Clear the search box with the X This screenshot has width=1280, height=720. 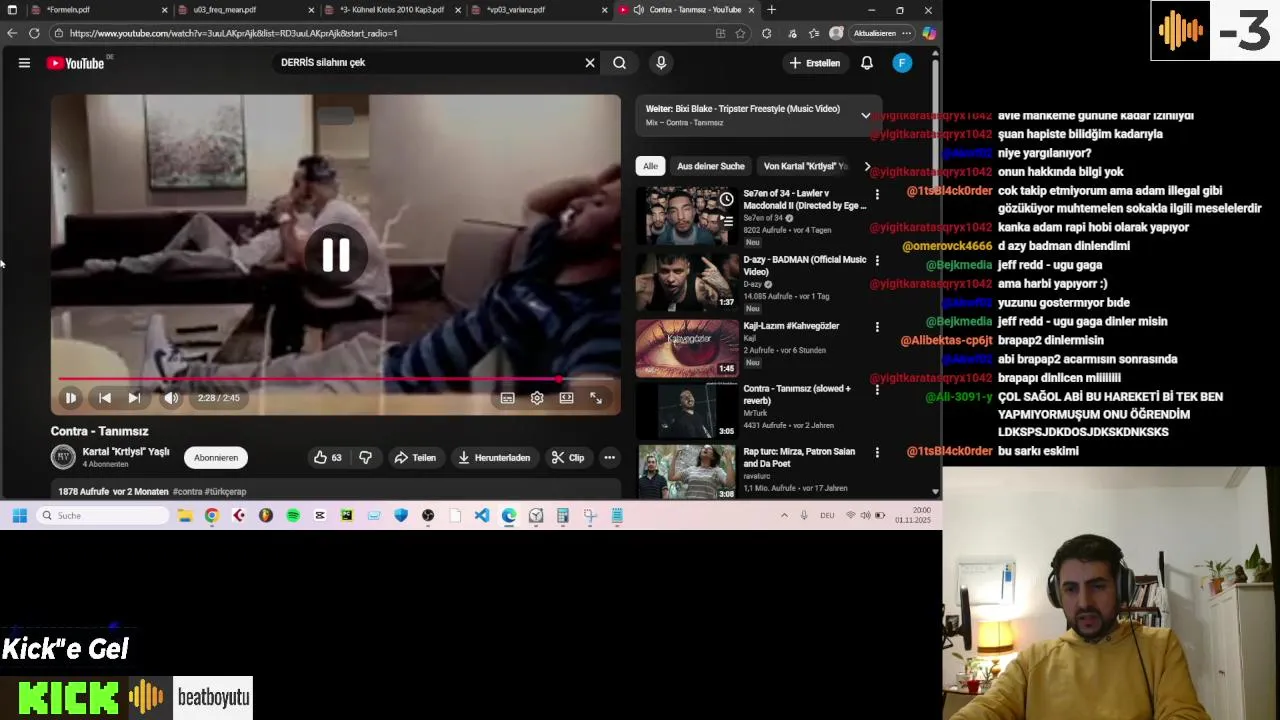pyautogui.click(x=590, y=63)
